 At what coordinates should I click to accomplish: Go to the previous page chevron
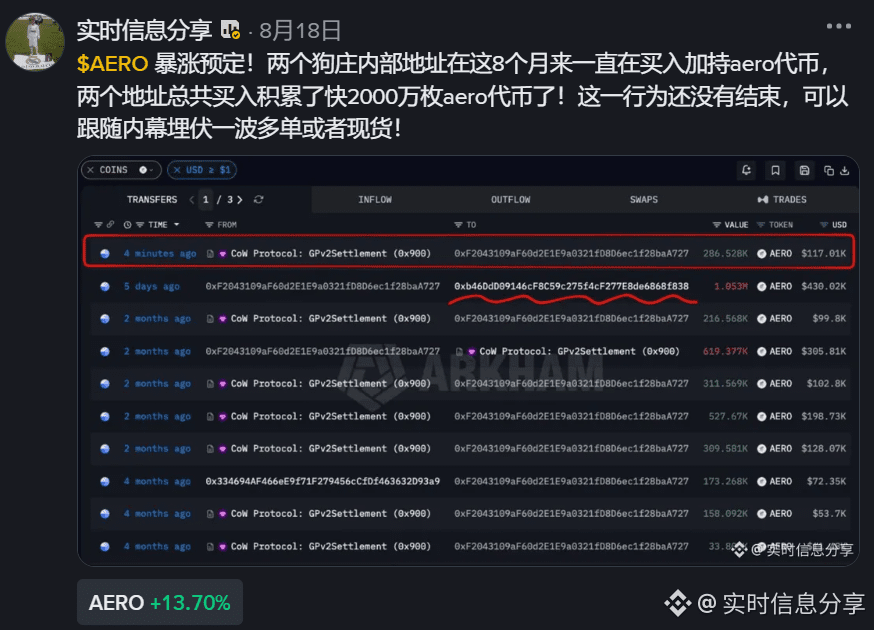(x=192, y=200)
